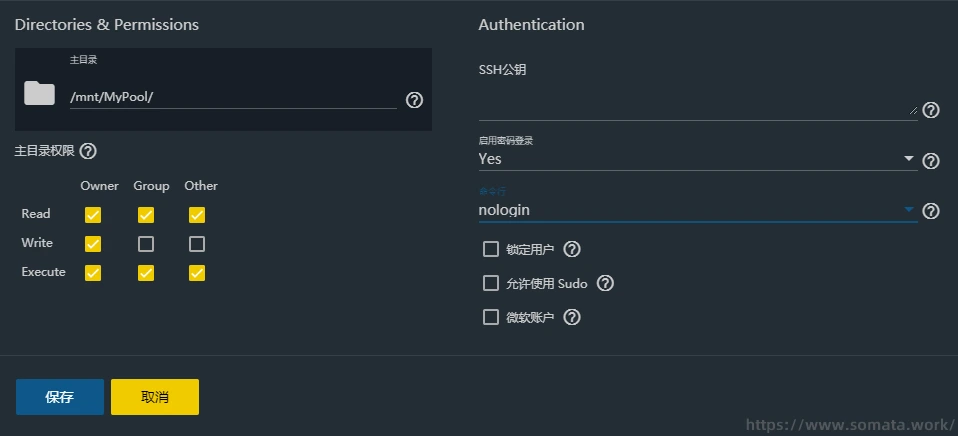Show help for 启用密码登录 setting

click(x=931, y=160)
